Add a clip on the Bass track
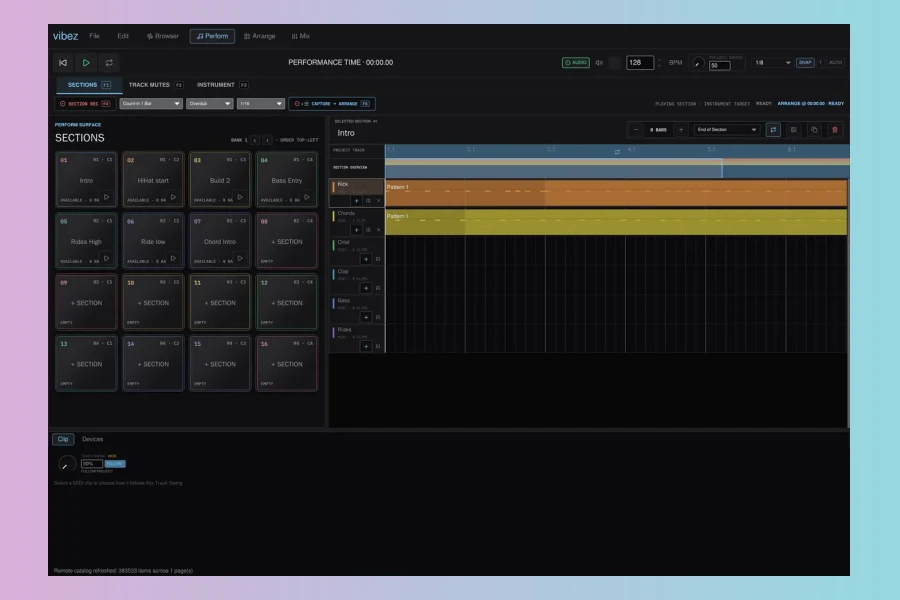Screen dimensions: 900x600 pyautogui.click(x=366, y=317)
